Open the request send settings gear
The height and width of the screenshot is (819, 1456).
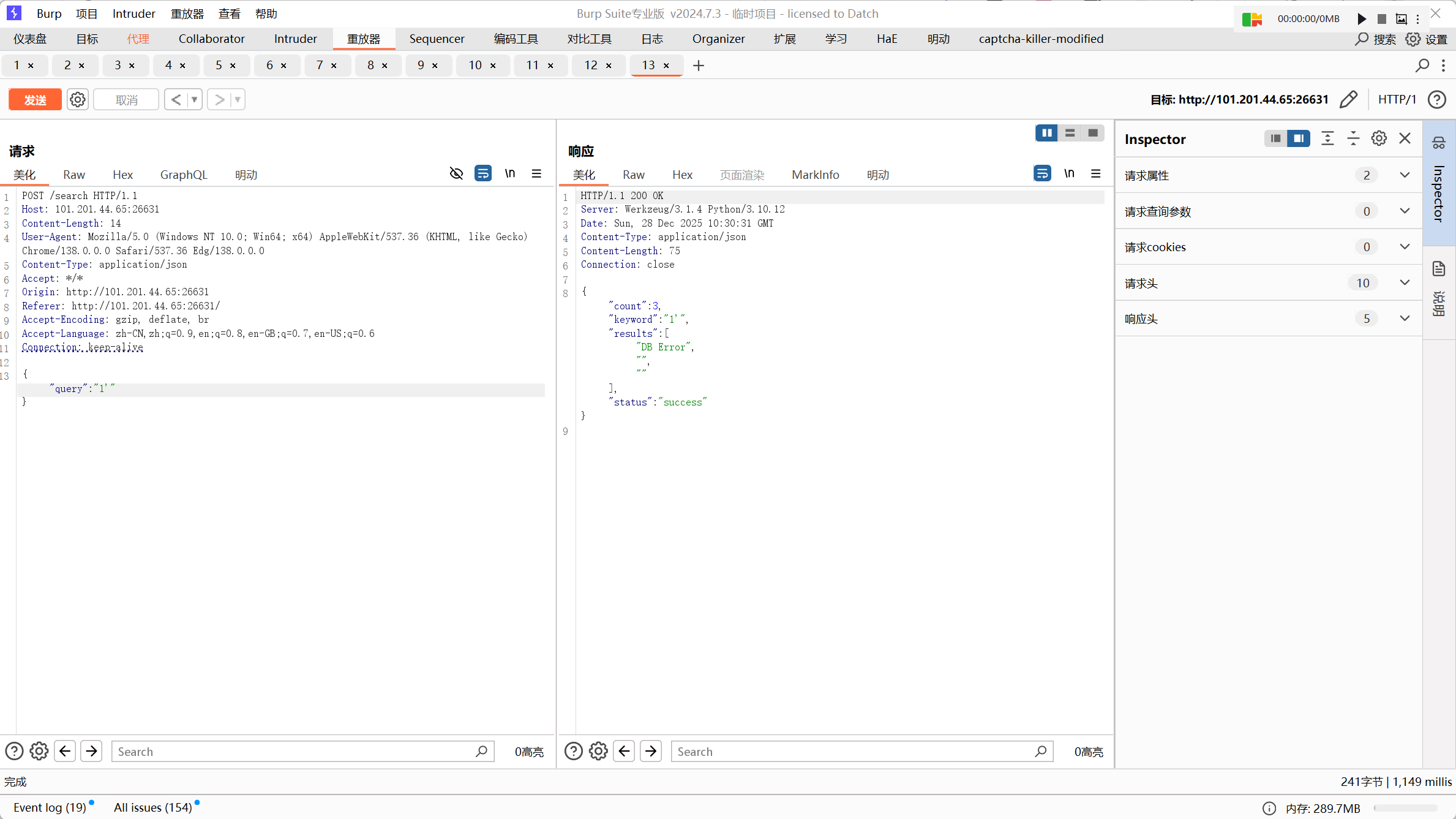click(78, 99)
